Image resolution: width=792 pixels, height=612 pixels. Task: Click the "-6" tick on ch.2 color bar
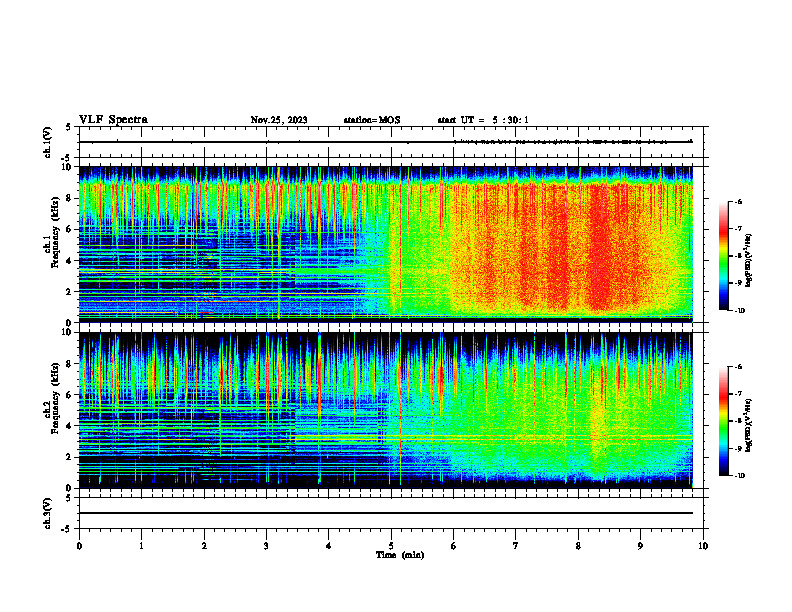click(738, 367)
